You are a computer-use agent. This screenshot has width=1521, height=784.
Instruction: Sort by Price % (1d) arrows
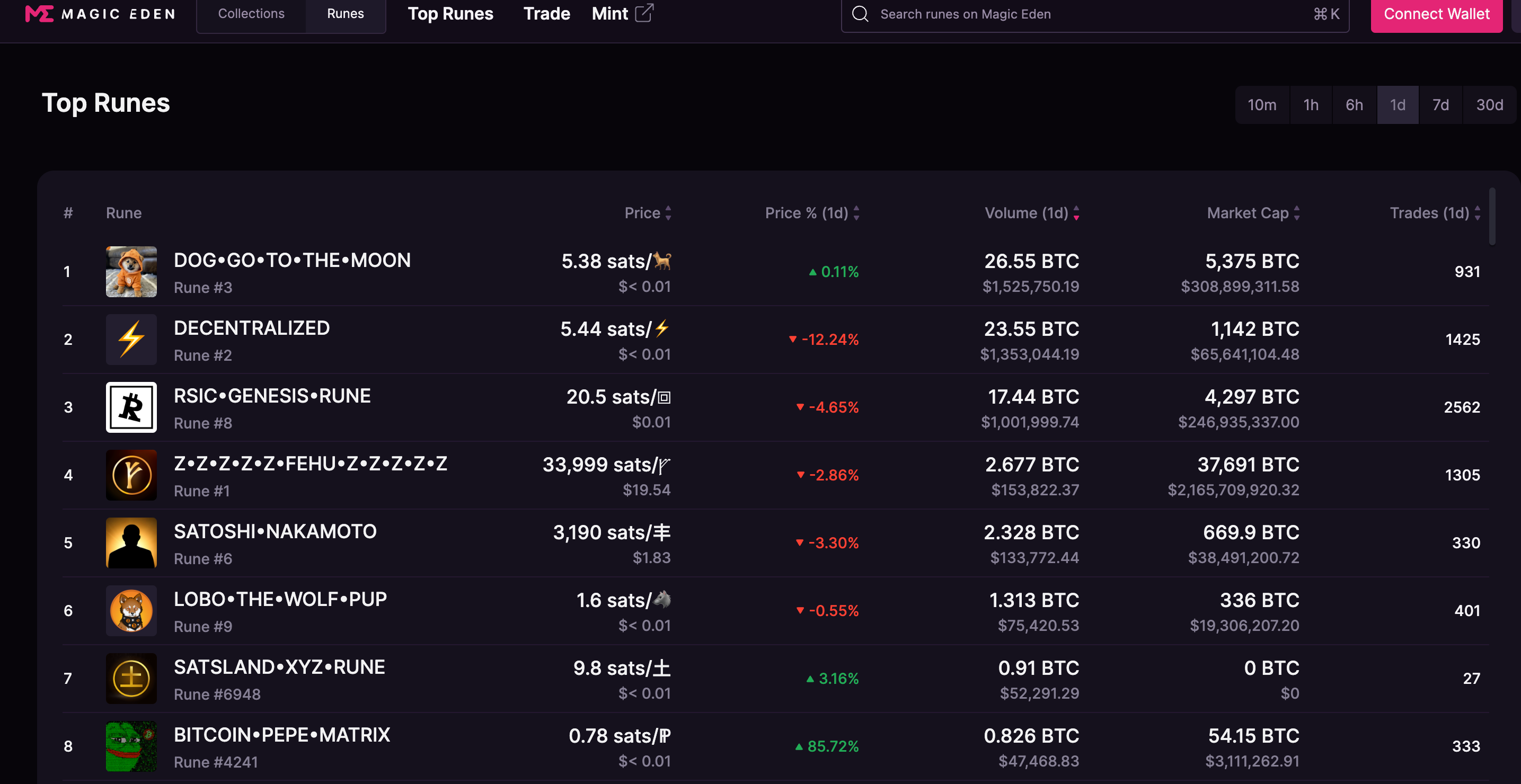[x=856, y=213]
